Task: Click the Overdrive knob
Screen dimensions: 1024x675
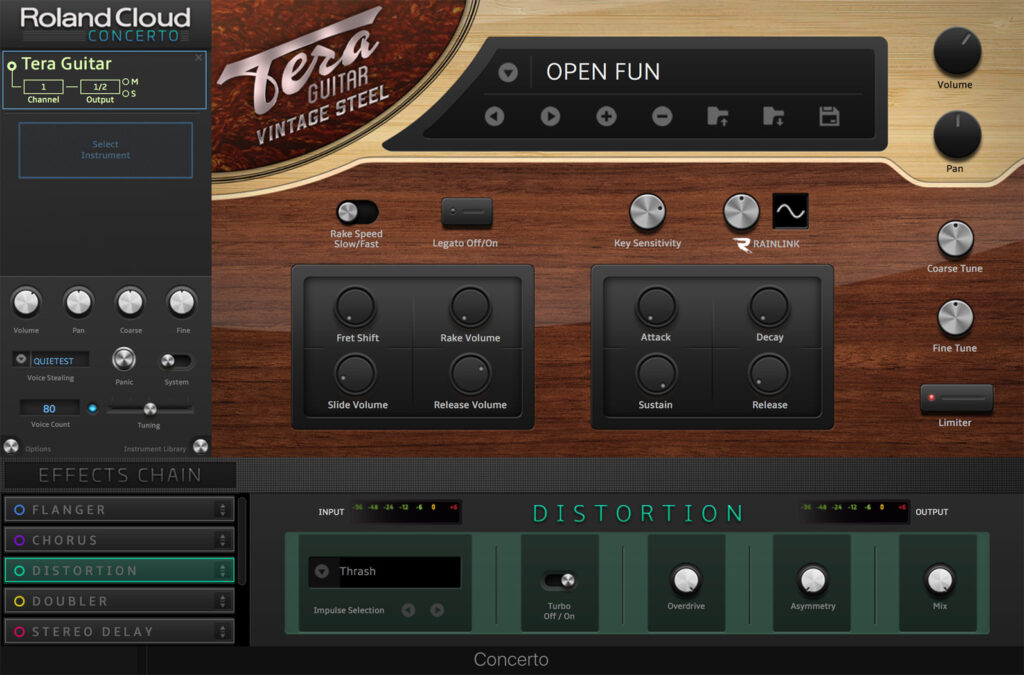Action: point(686,580)
